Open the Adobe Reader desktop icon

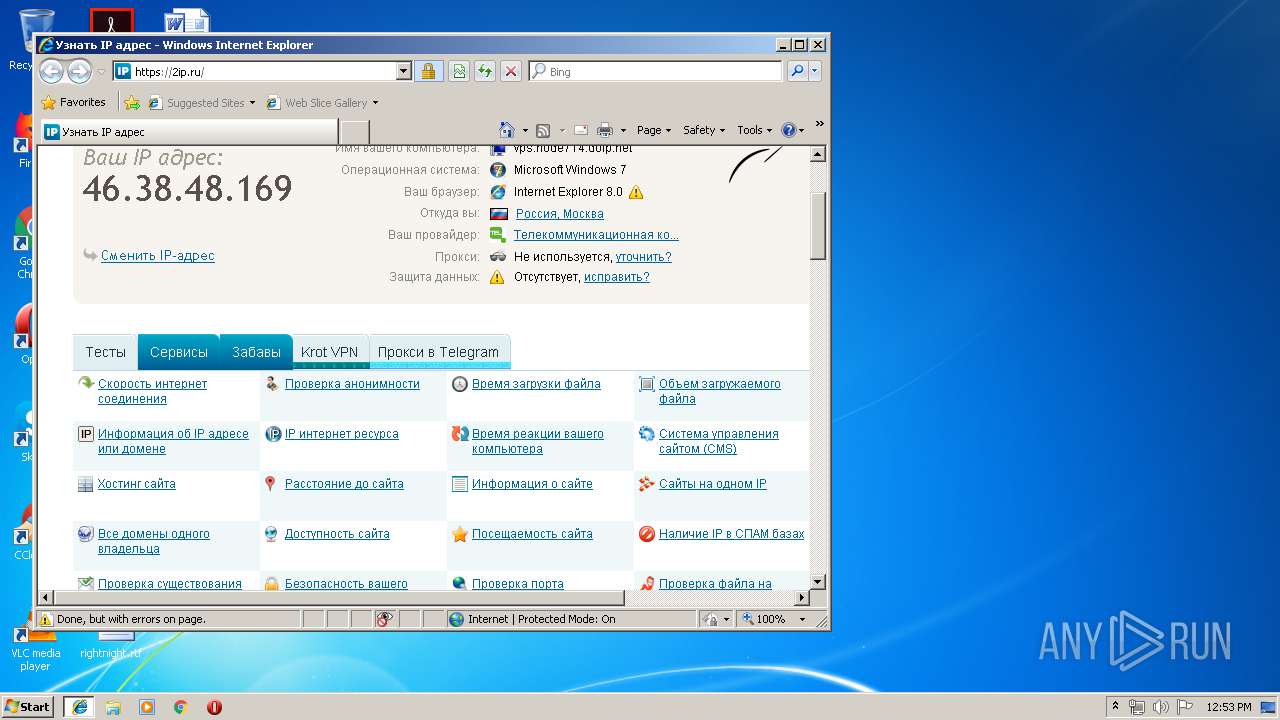click(111, 21)
